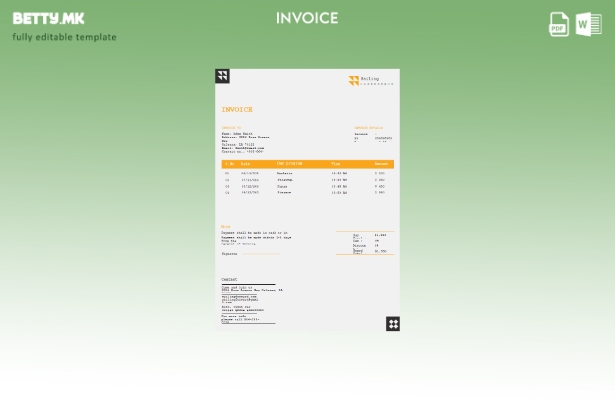Click the four-dot icon at page bottom-right

point(392,323)
